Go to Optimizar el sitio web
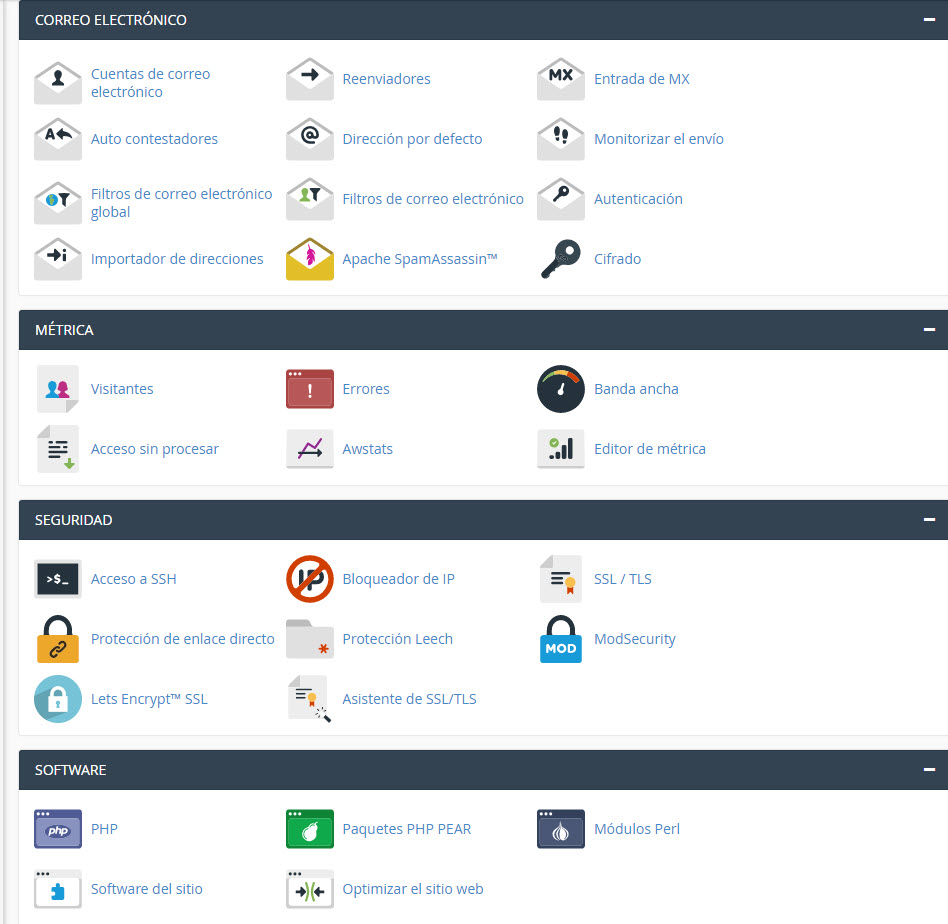Screen dimensions: 948x924 click(412, 889)
